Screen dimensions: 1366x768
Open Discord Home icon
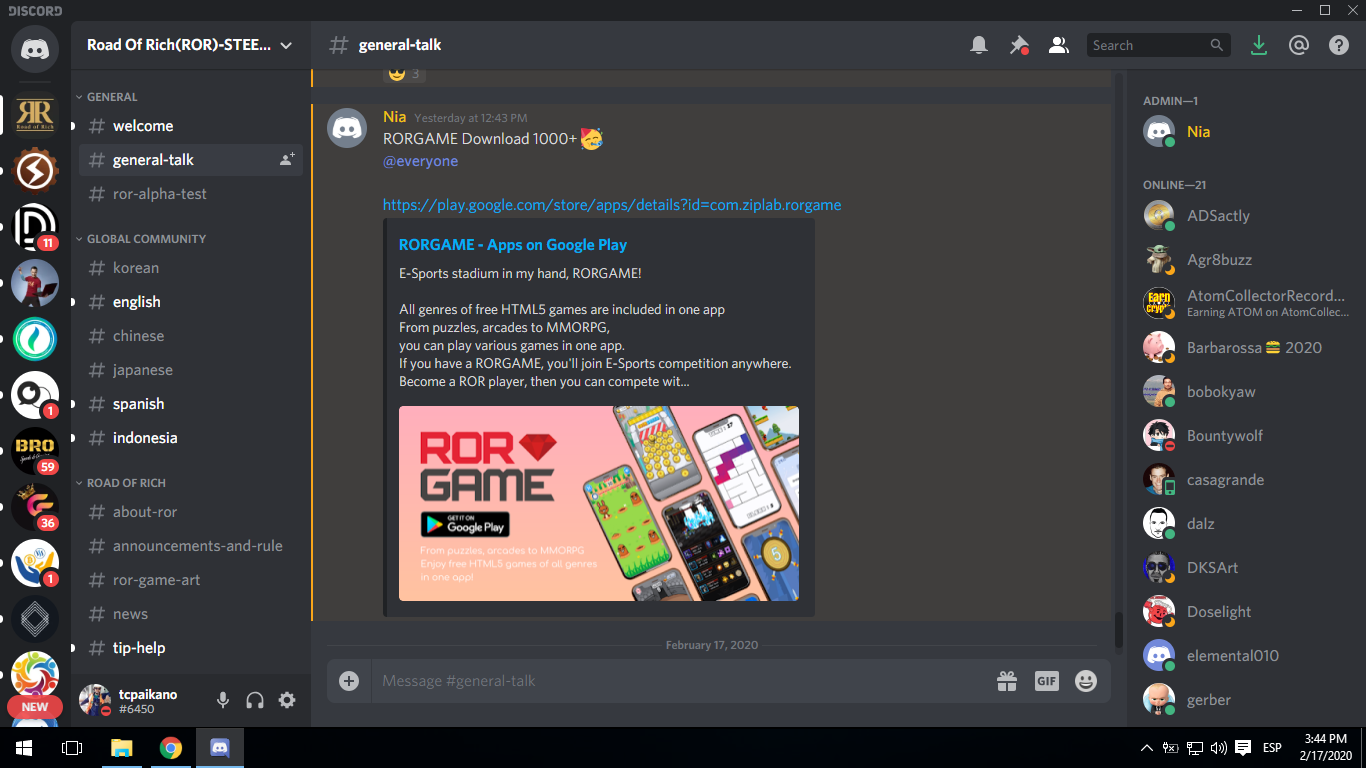click(35, 47)
